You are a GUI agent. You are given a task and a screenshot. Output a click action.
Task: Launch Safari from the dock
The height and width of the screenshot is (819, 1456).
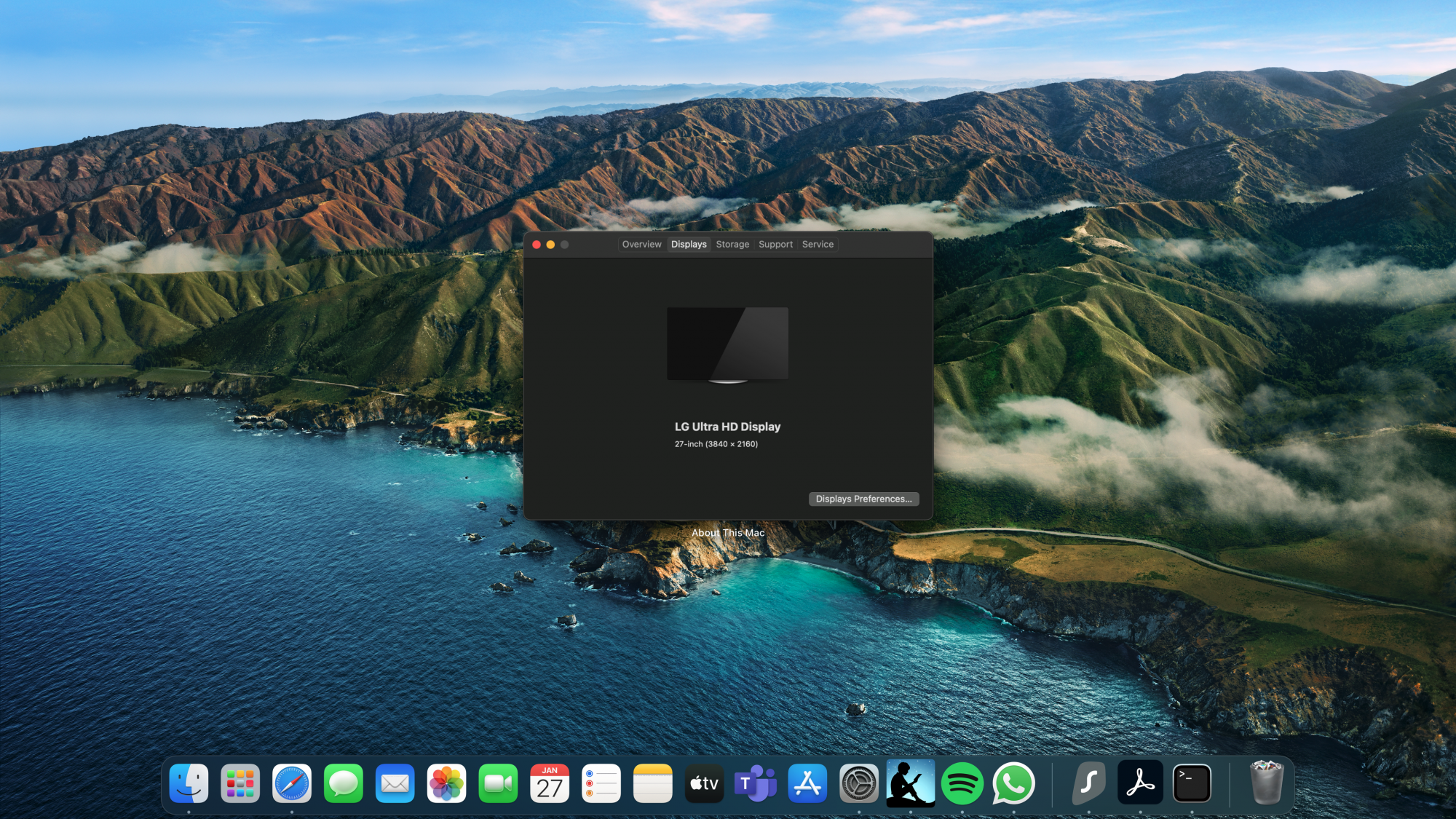[291, 783]
